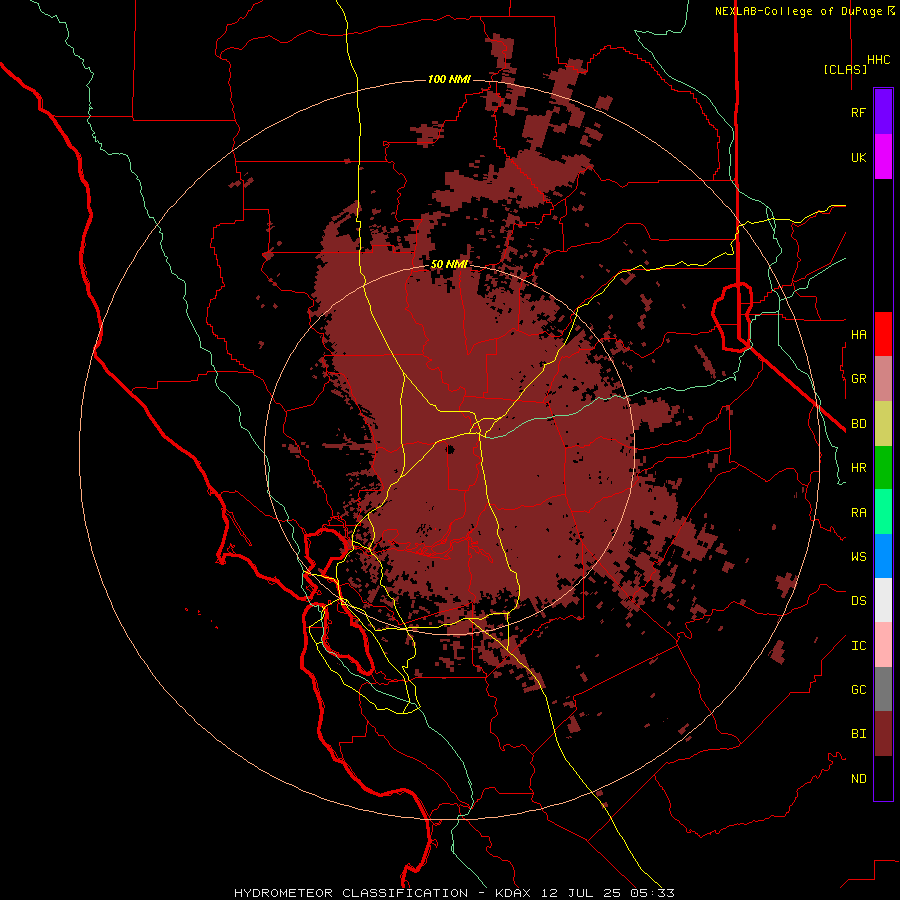Viewport: 900px width, 900px height.
Task: Click the HA red legend swatch
Action: point(883,334)
